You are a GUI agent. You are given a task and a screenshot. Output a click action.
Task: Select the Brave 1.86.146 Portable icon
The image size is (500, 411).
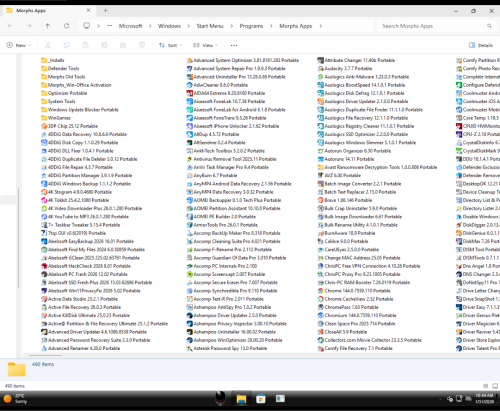pos(320,200)
